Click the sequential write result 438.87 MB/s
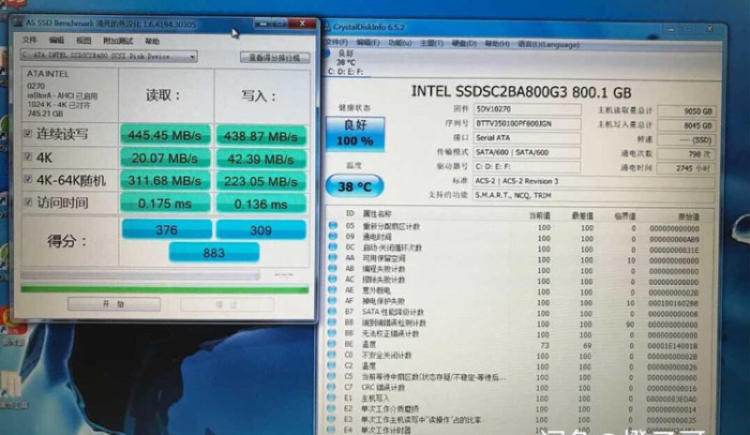Image resolution: width=750 pixels, height=435 pixels. pyautogui.click(x=261, y=136)
